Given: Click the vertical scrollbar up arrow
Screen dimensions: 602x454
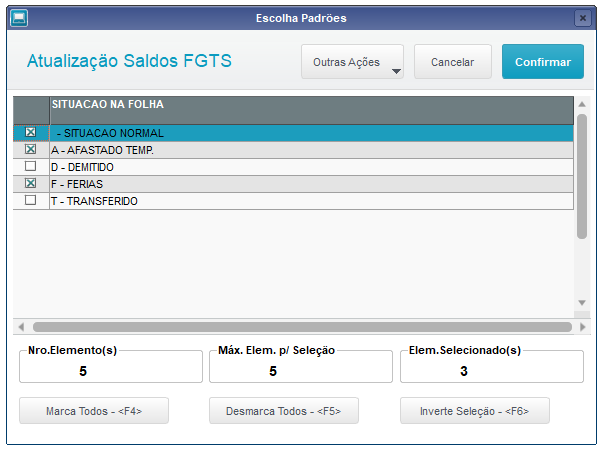Looking at the screenshot, I should [582, 104].
